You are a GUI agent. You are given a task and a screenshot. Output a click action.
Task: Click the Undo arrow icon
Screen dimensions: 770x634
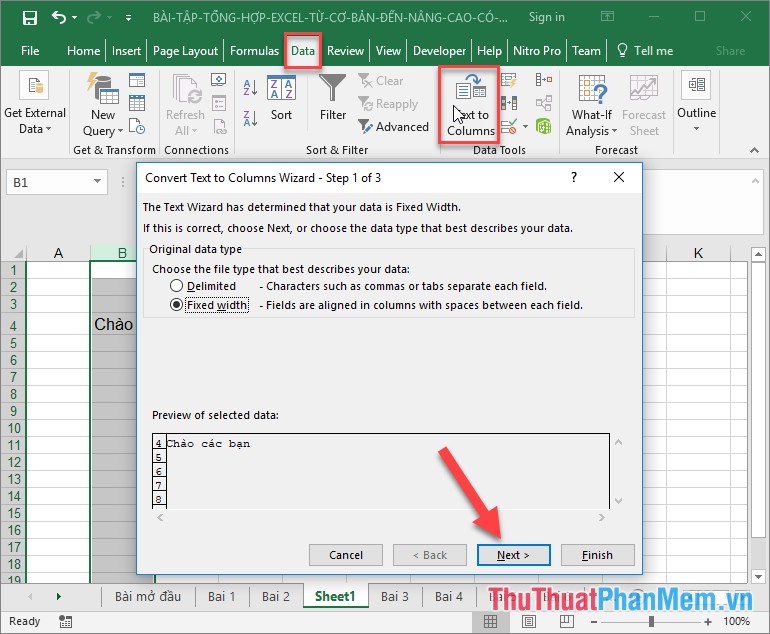coord(58,18)
